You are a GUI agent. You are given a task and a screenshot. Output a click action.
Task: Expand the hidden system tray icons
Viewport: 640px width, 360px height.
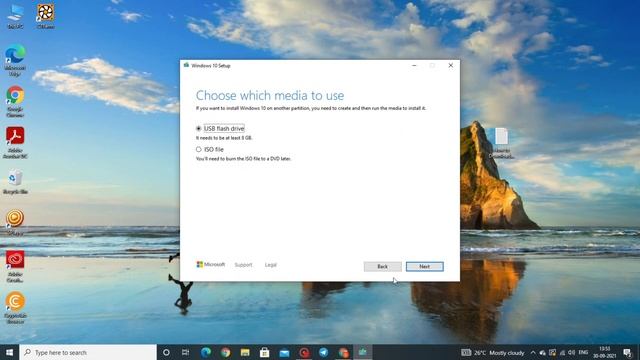coord(533,353)
